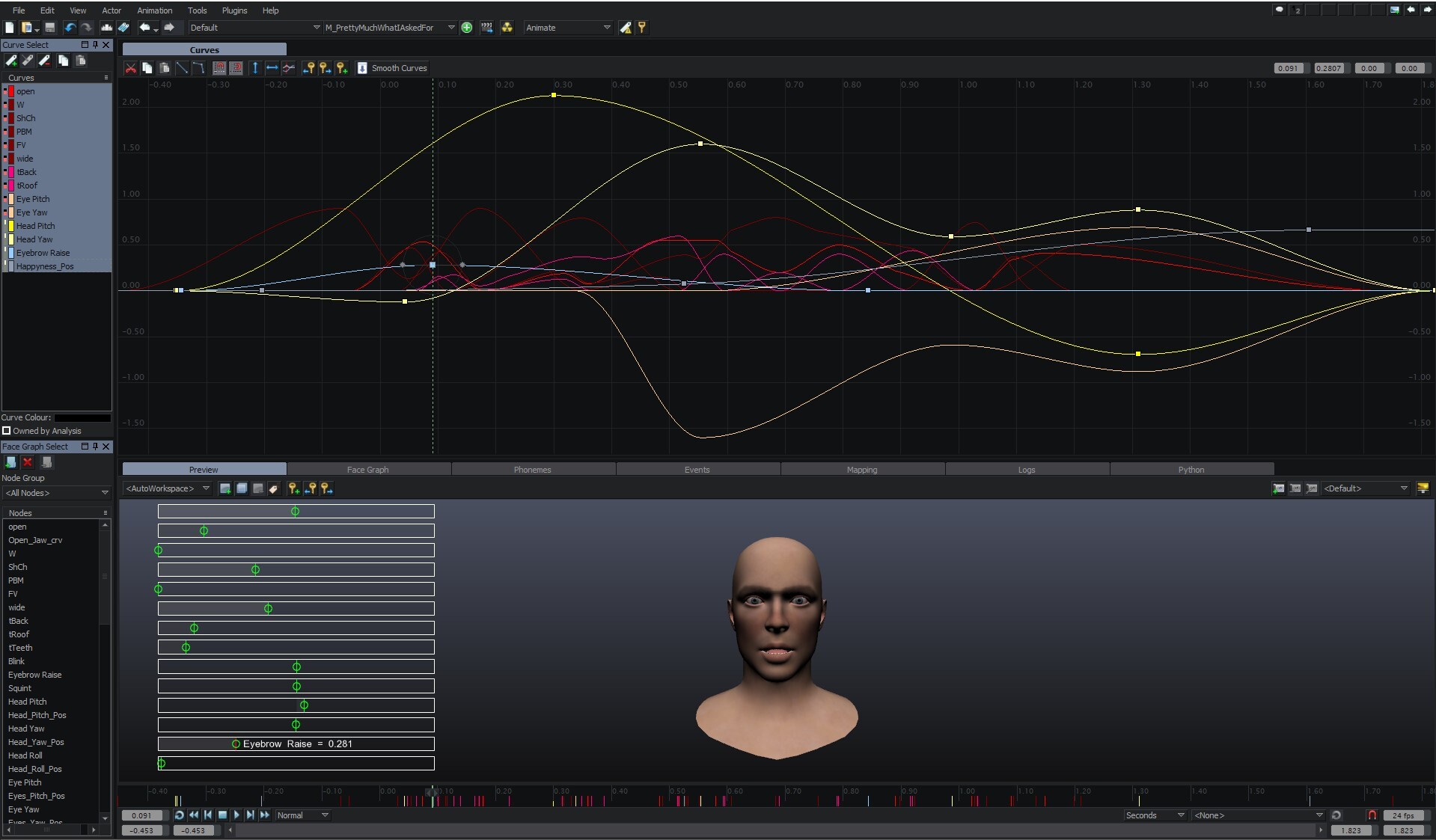The width and height of the screenshot is (1436, 840).
Task: Open the Normal playback mode dropdown
Action: 302,815
